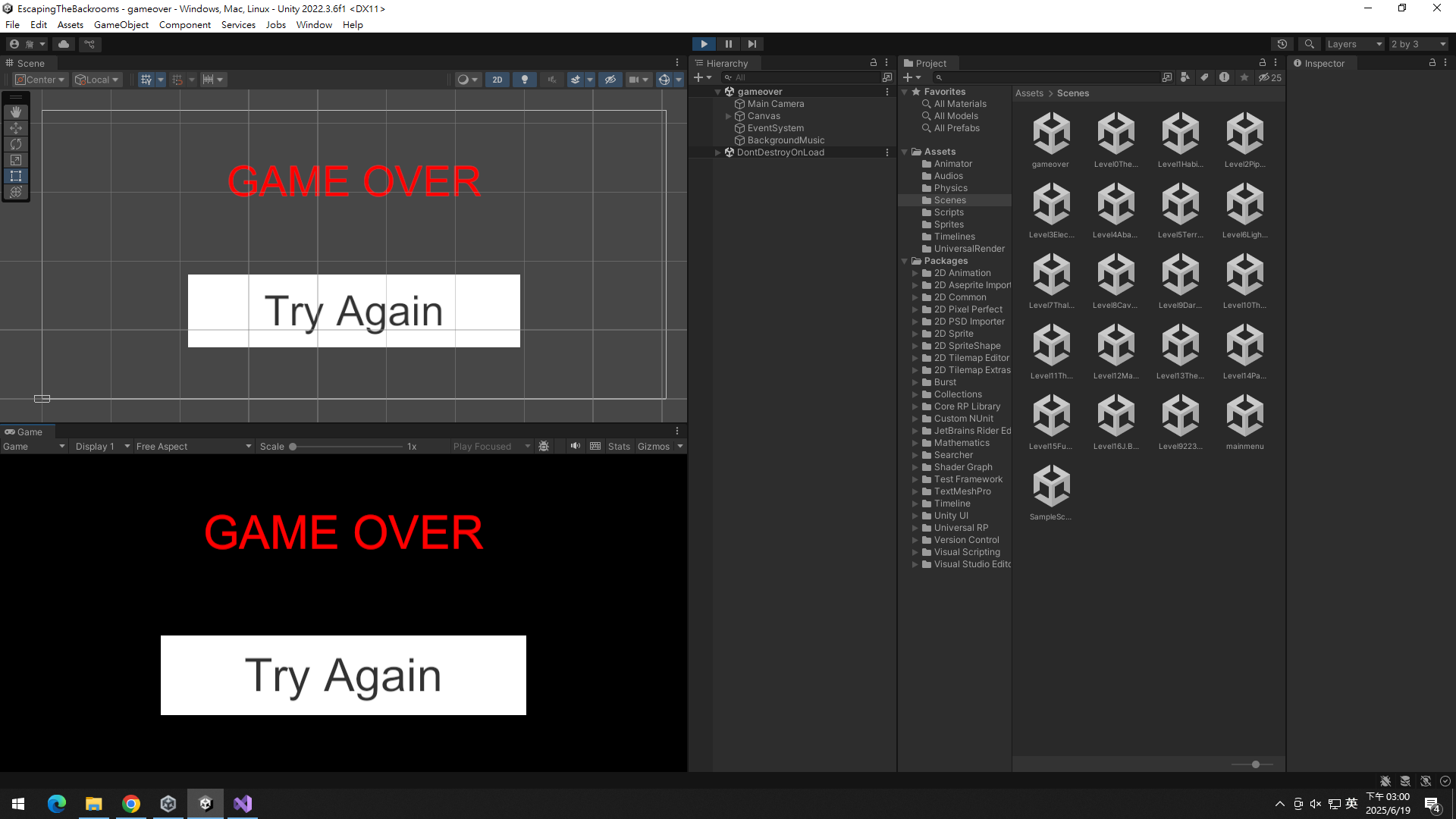Click Stats button in Game view

pos(619,447)
